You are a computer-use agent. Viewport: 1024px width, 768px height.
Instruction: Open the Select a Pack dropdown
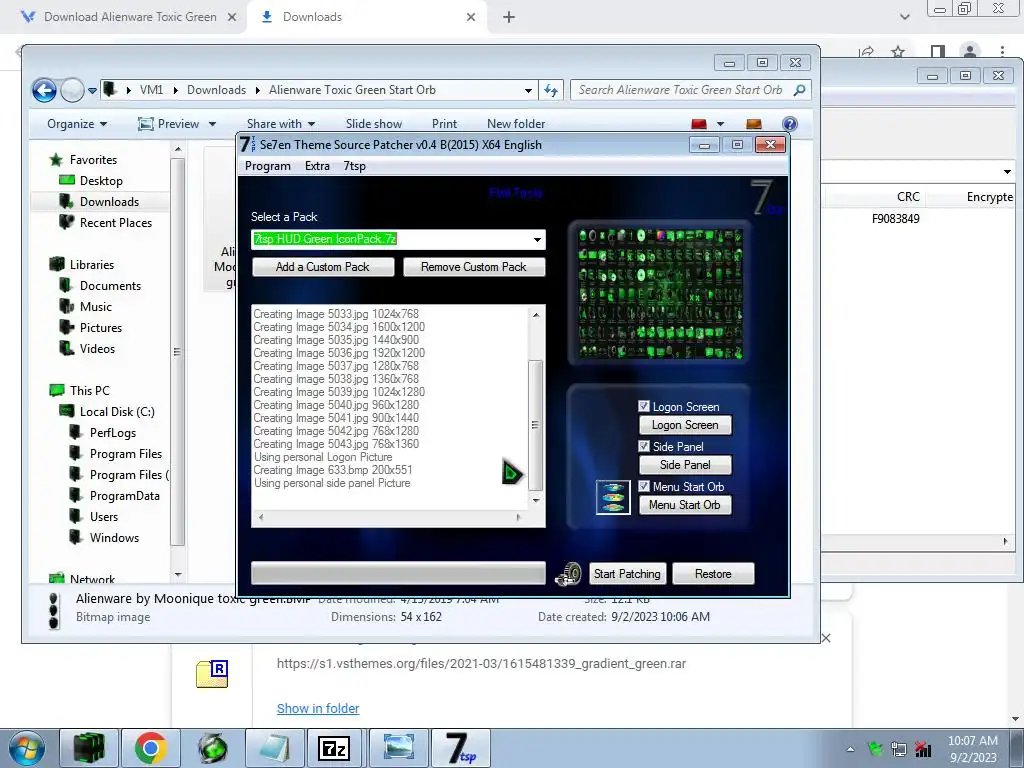pos(537,240)
